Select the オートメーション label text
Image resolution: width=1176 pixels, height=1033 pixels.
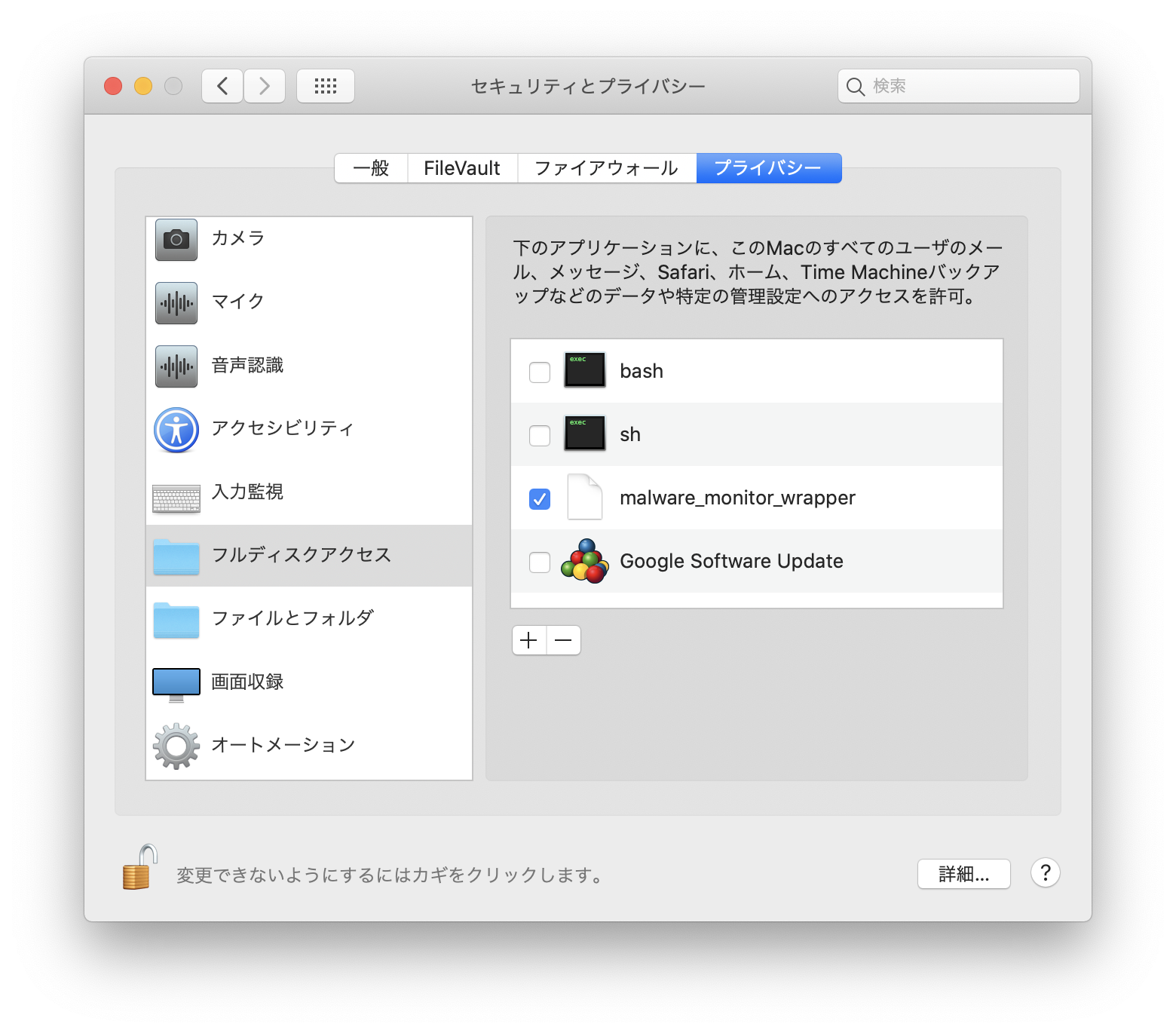(283, 745)
